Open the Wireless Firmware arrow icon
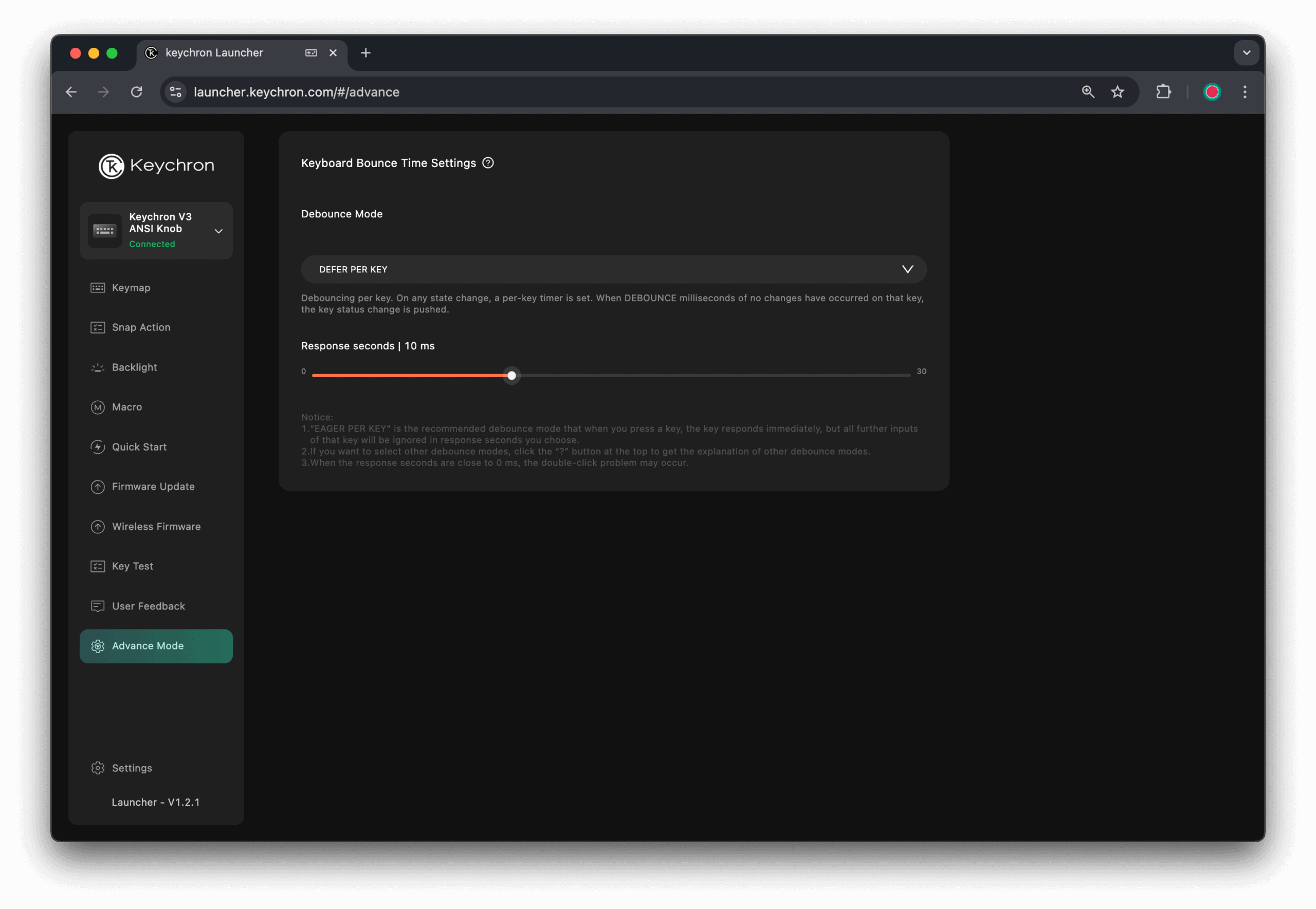 98,527
